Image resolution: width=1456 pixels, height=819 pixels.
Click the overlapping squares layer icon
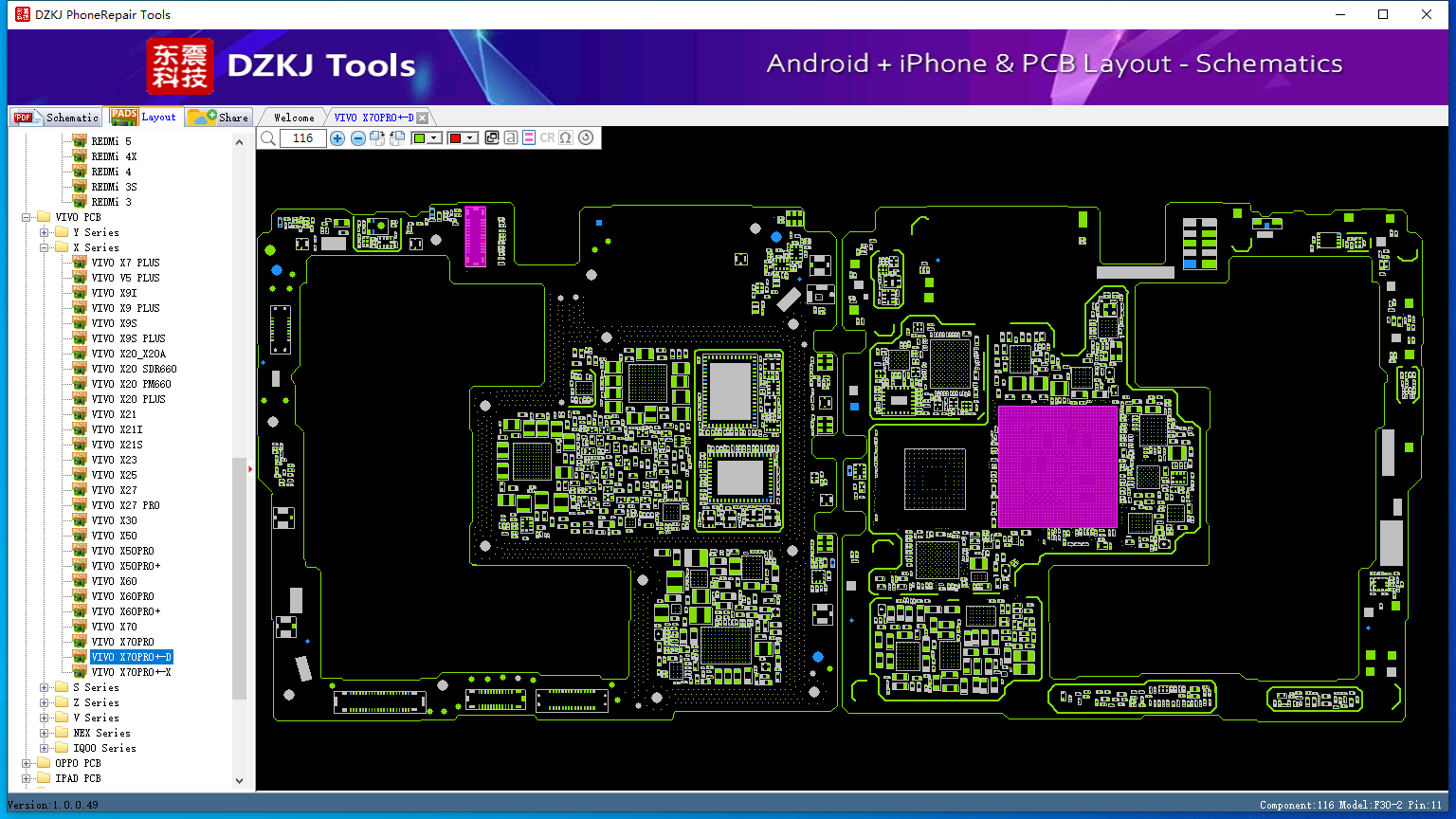491,138
